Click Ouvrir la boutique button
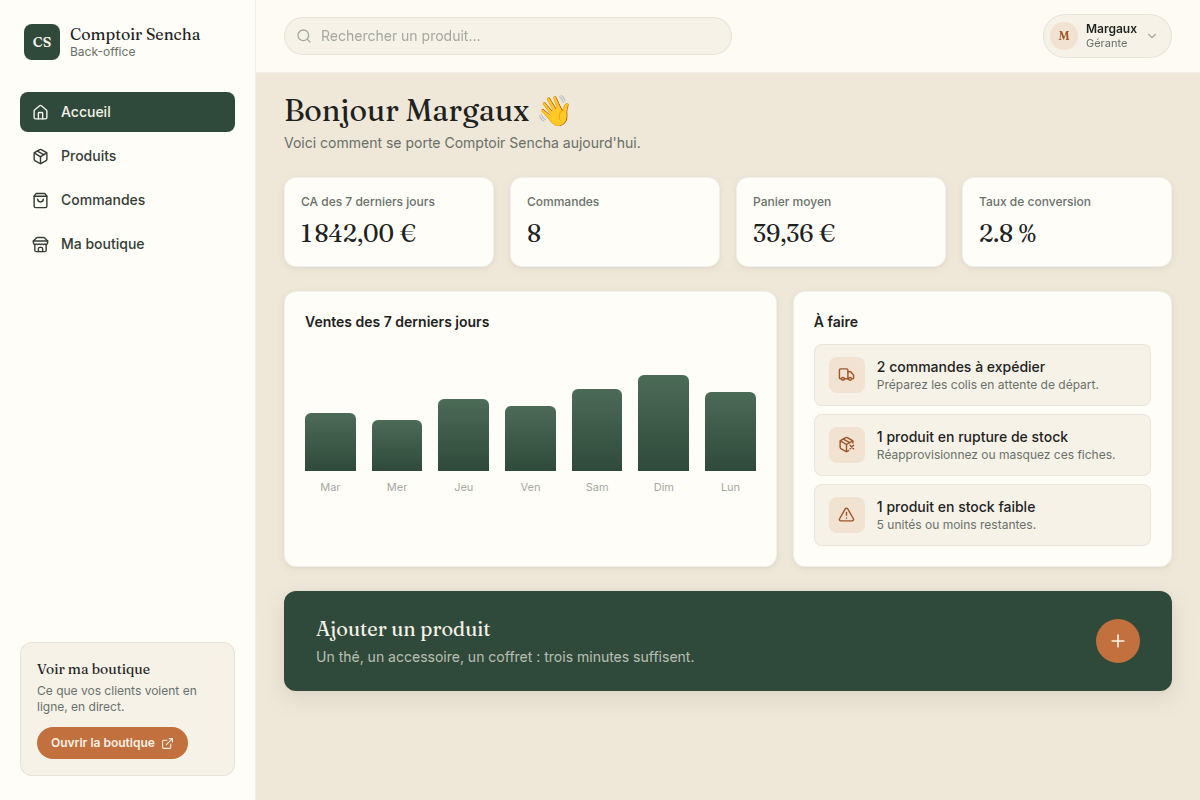Image resolution: width=1200 pixels, height=800 pixels. [112, 743]
